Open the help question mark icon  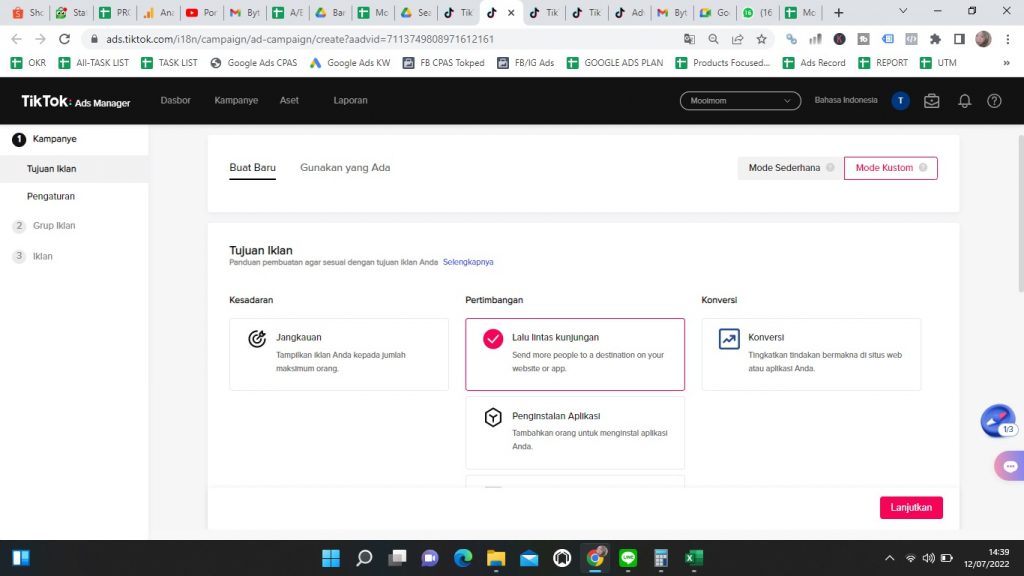click(994, 101)
